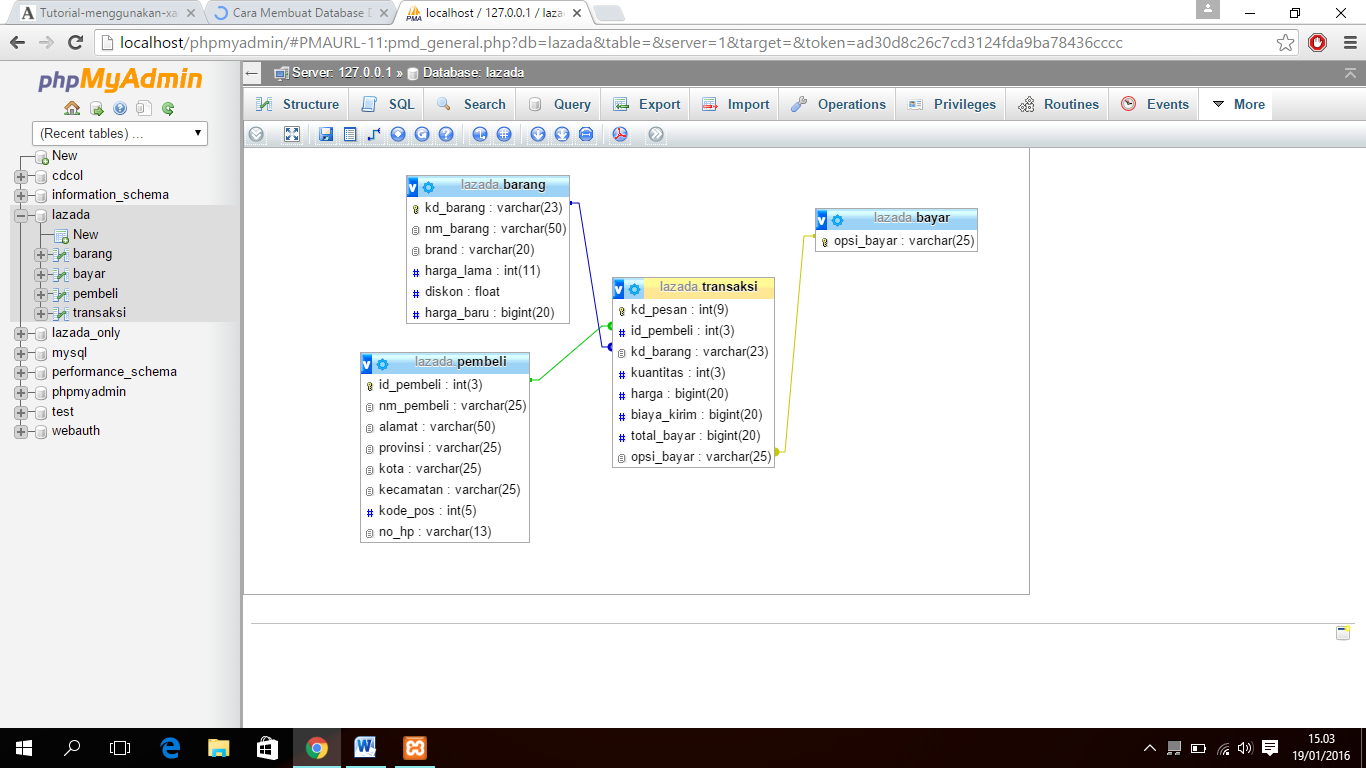The image size is (1366, 768).
Task: Create a new table from the designer toolbar
Action: (x=350, y=134)
